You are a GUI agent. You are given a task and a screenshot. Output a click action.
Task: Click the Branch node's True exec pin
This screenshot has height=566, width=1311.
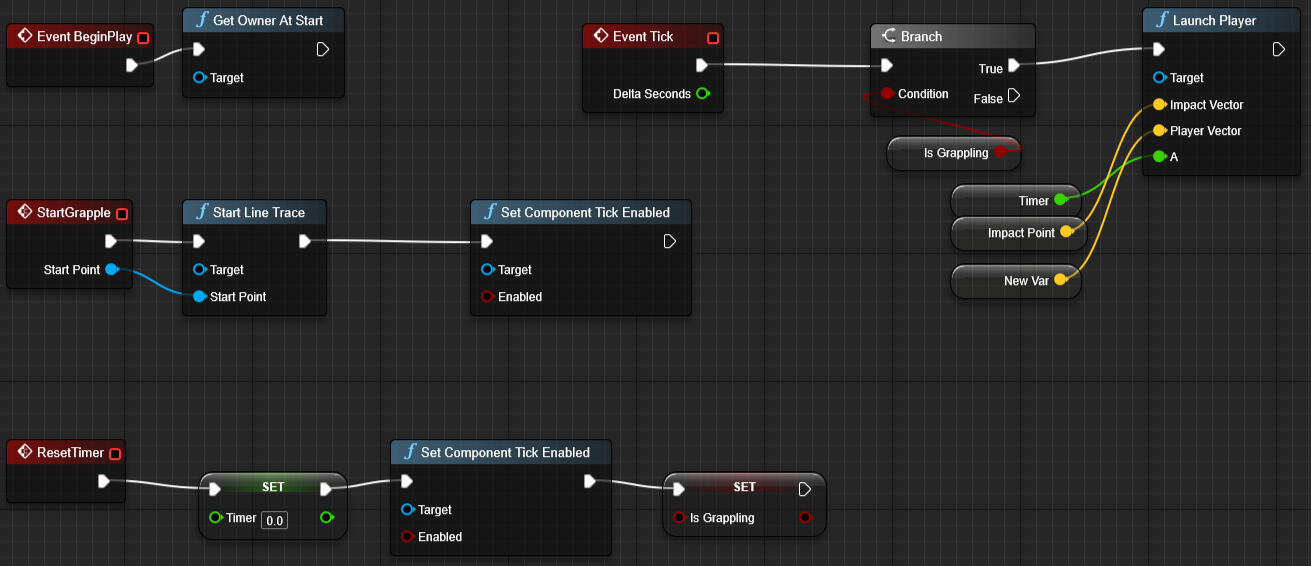pos(1014,66)
